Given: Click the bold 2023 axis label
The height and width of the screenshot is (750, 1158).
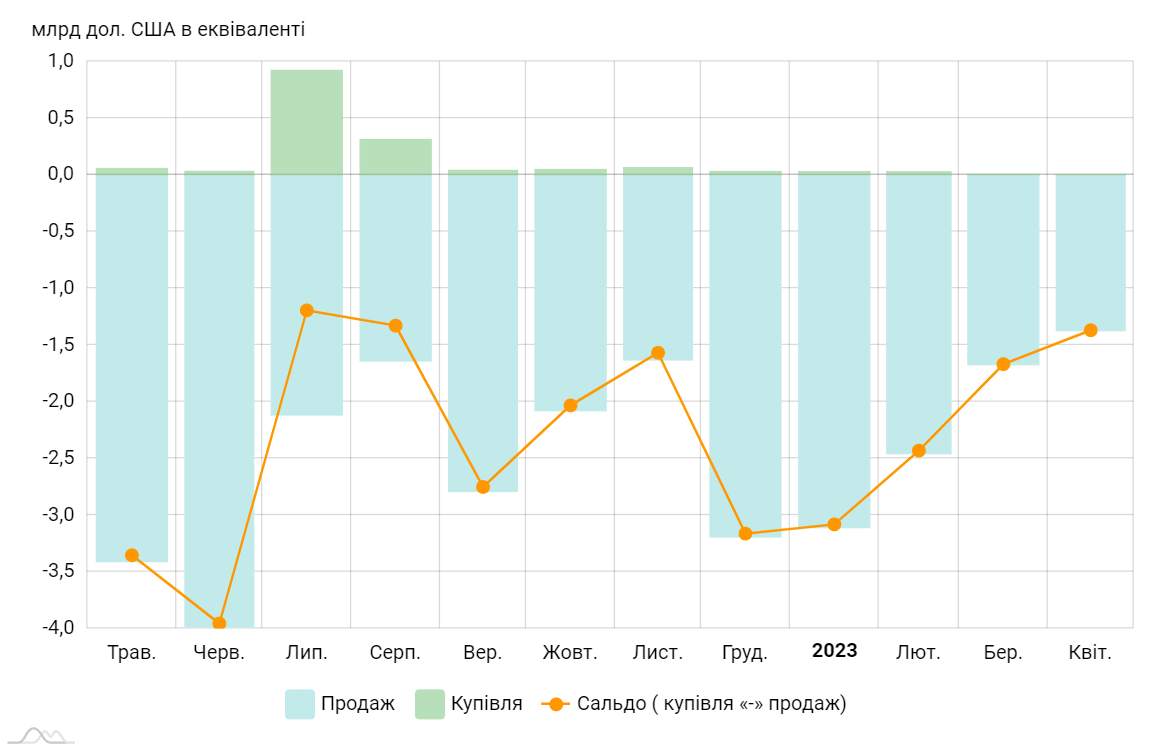Looking at the screenshot, I should click(x=835, y=650).
